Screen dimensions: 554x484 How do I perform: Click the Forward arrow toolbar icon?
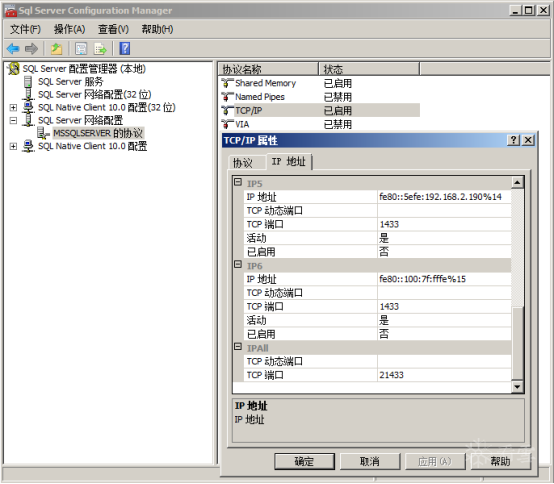(31, 48)
